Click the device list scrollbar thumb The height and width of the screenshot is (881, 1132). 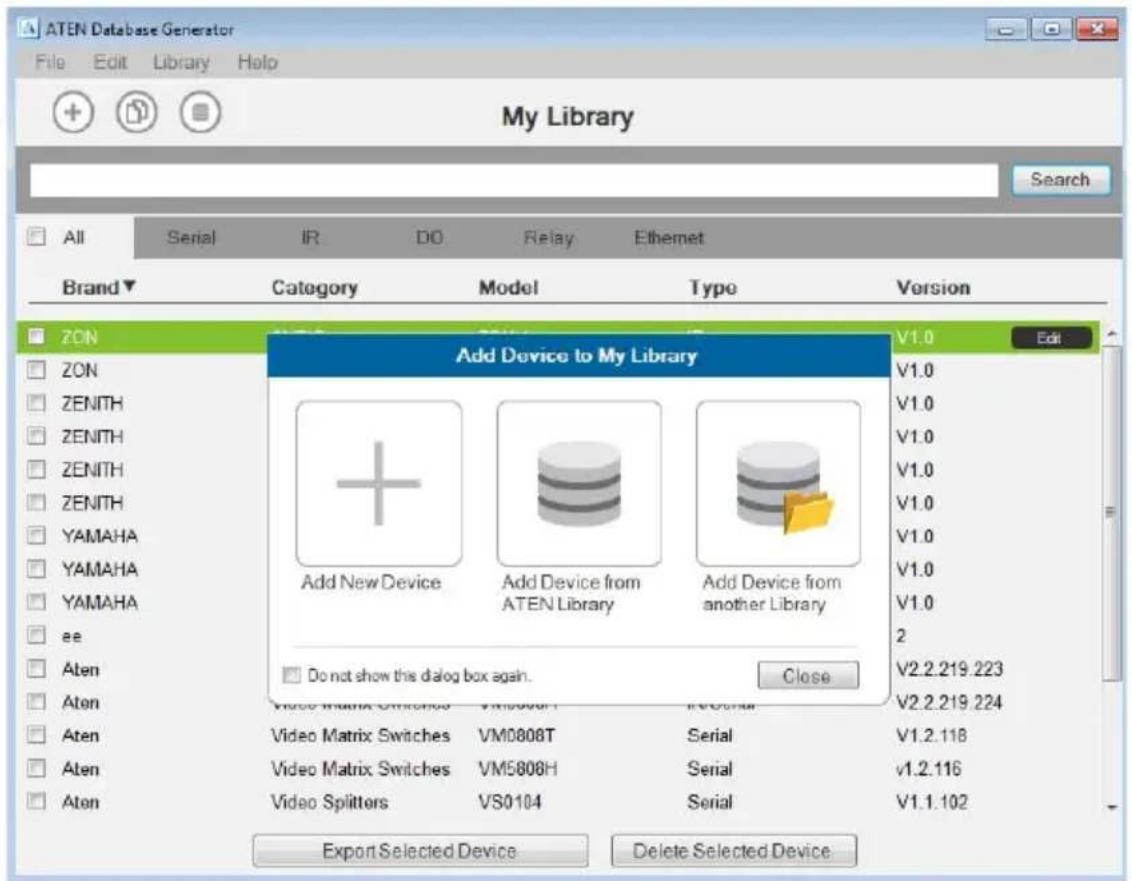1112,511
